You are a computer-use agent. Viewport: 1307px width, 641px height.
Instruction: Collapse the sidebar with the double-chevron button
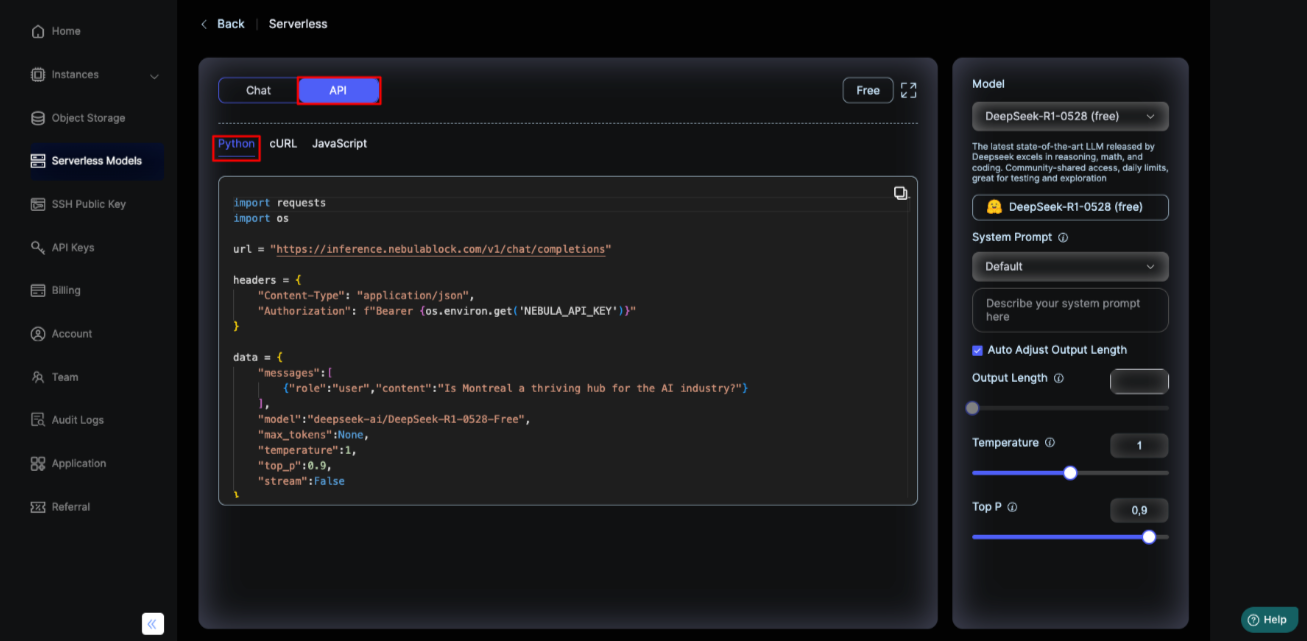[x=153, y=624]
